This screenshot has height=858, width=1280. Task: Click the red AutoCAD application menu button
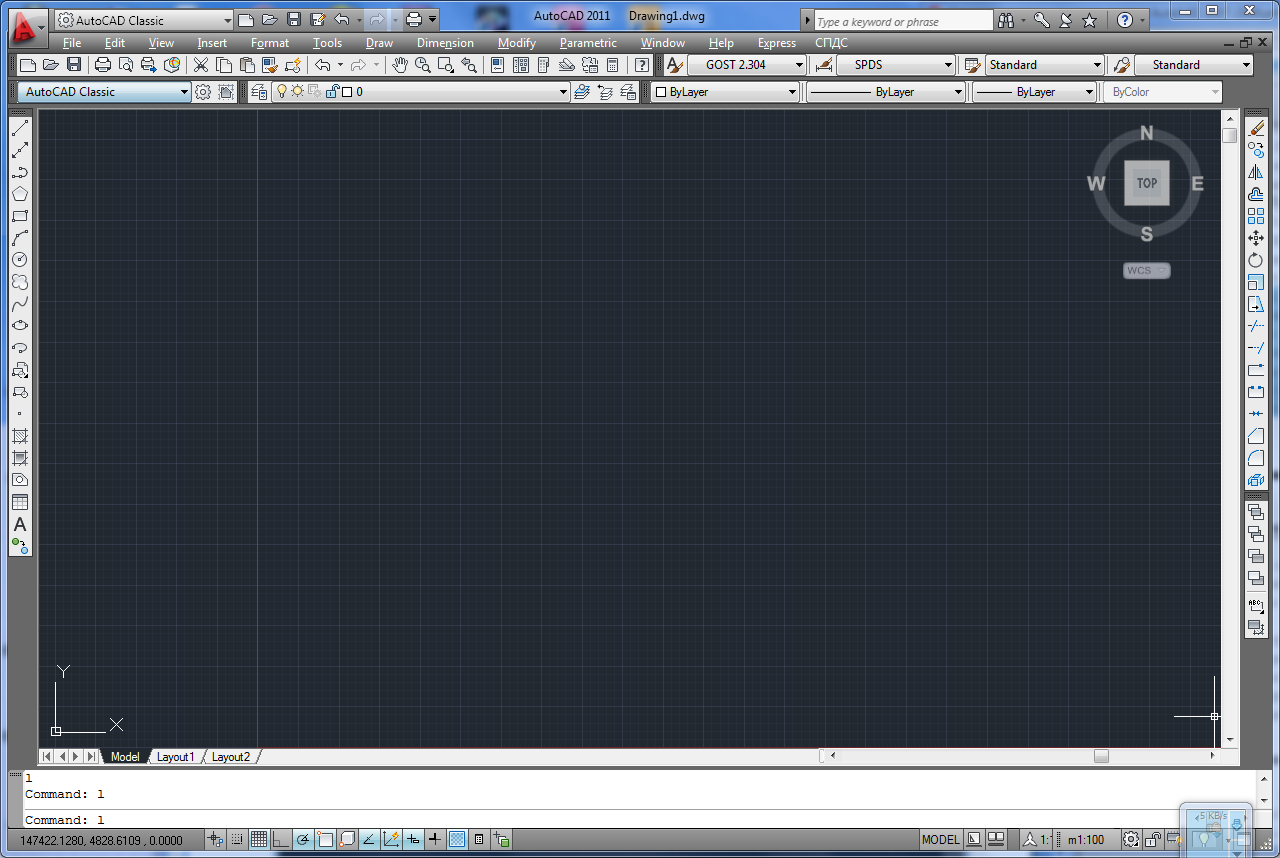click(27, 26)
